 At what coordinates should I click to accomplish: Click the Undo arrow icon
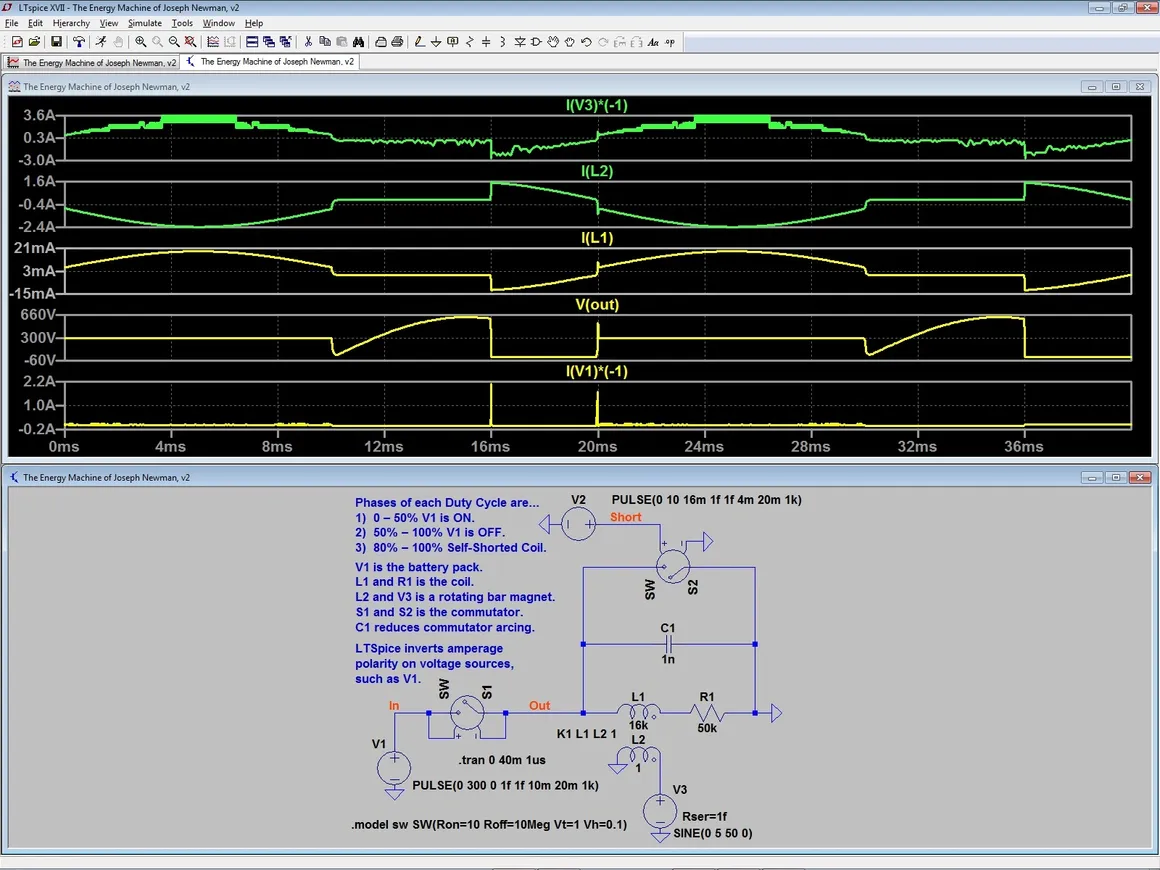tap(586, 42)
